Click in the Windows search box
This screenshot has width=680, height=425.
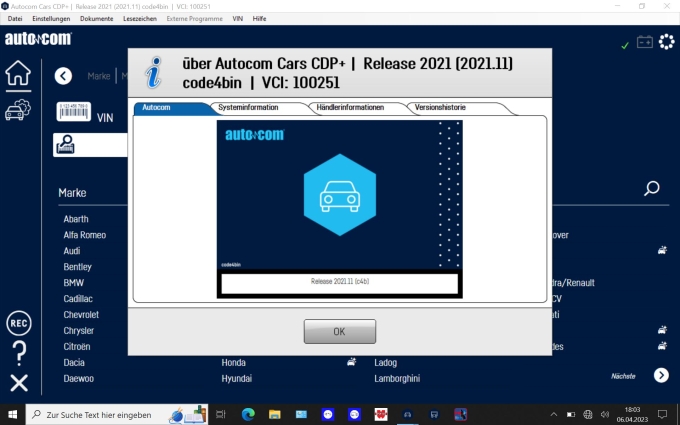[x=117, y=415]
